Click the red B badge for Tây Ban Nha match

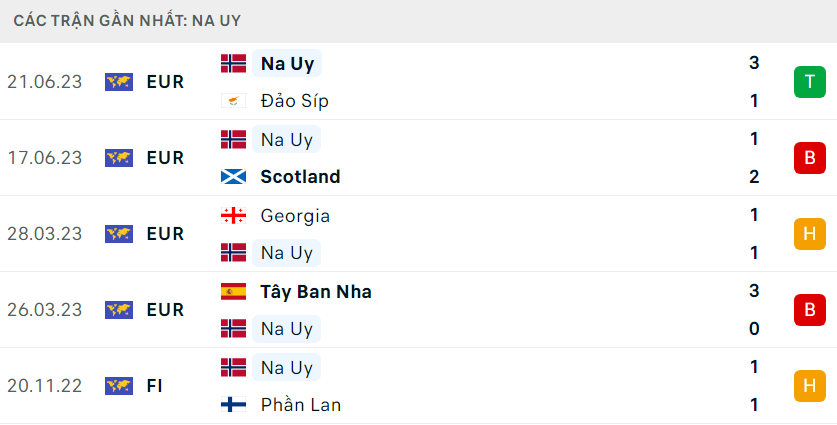point(809,310)
